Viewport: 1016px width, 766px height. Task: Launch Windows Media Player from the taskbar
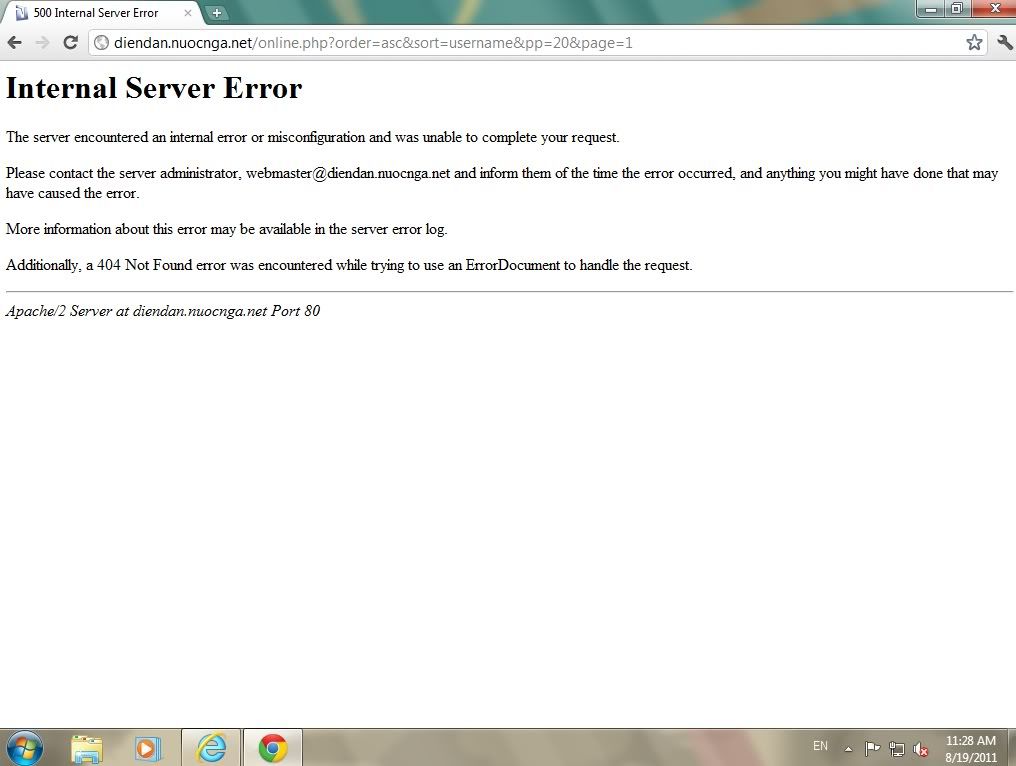coord(146,748)
